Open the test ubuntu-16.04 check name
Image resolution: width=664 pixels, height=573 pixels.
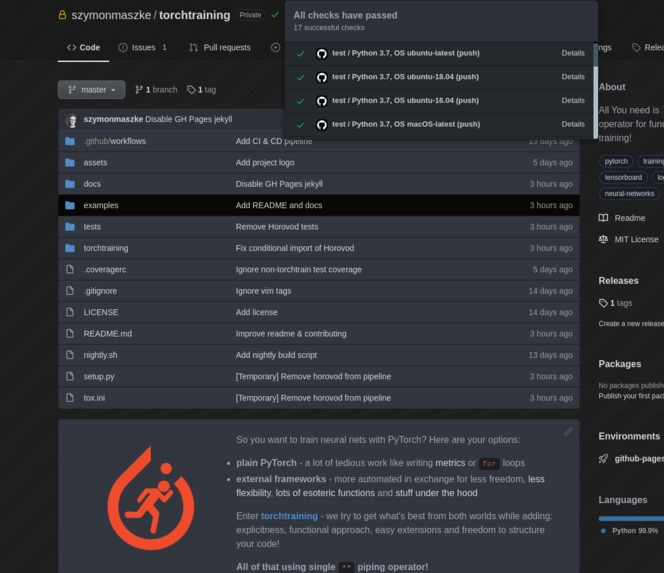[405, 100]
